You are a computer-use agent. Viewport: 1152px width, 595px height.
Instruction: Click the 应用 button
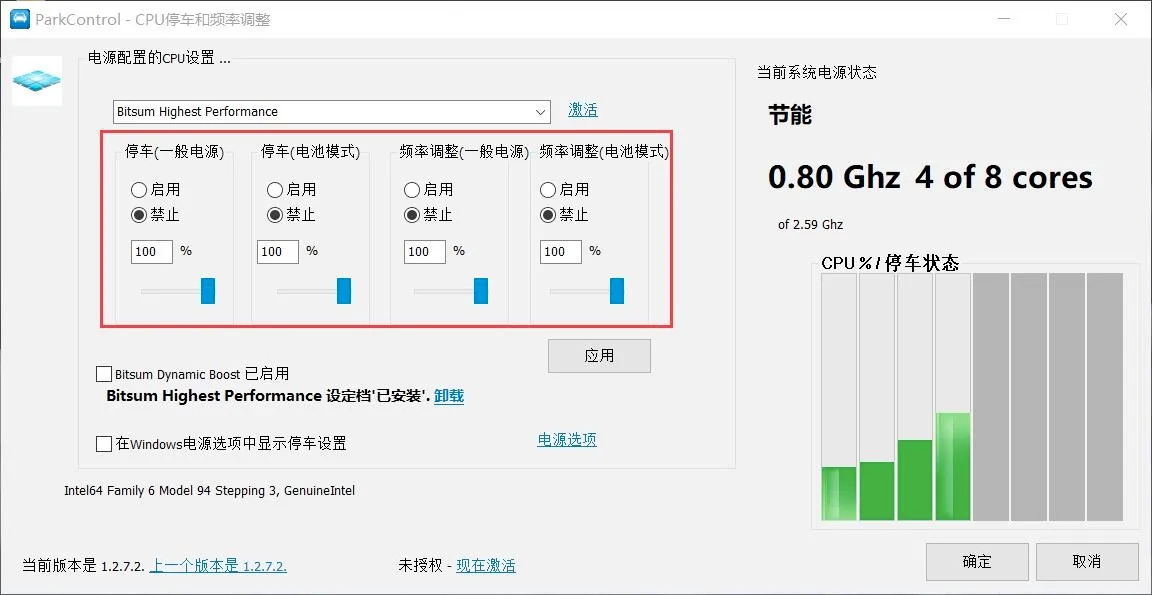coord(599,355)
